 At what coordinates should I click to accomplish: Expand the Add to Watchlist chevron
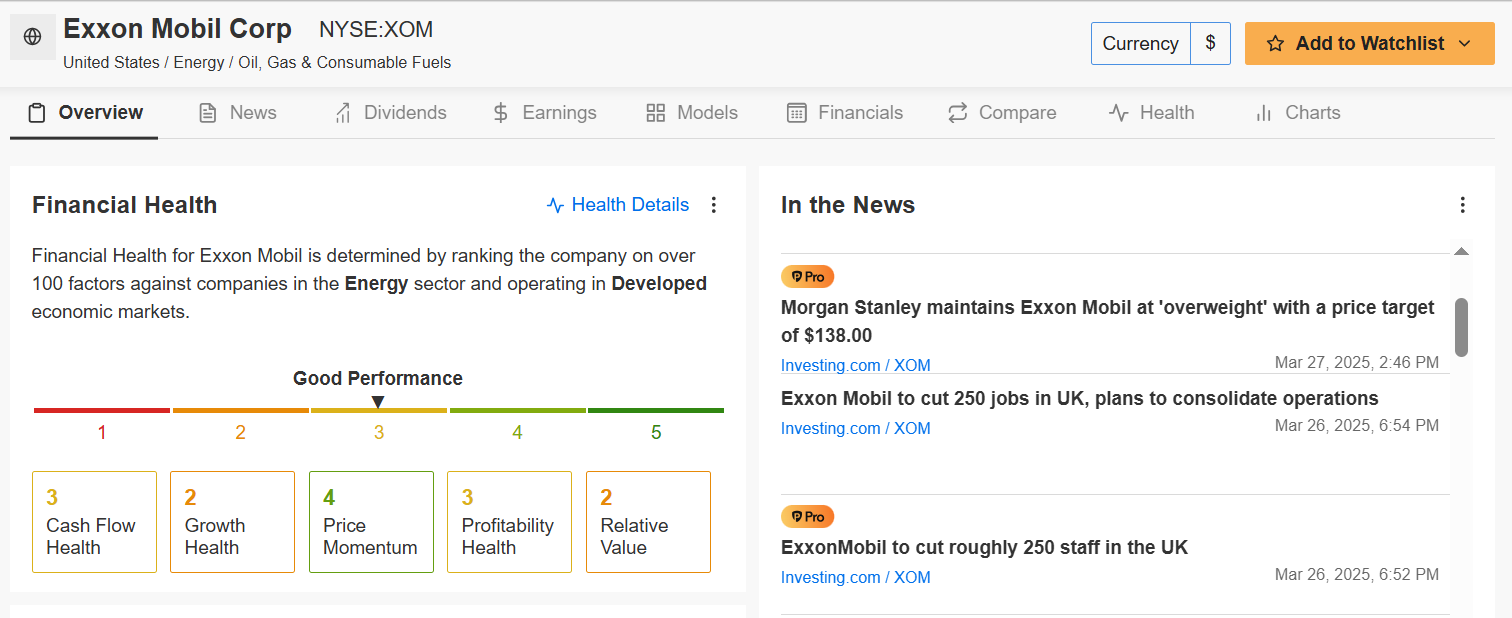(1465, 44)
